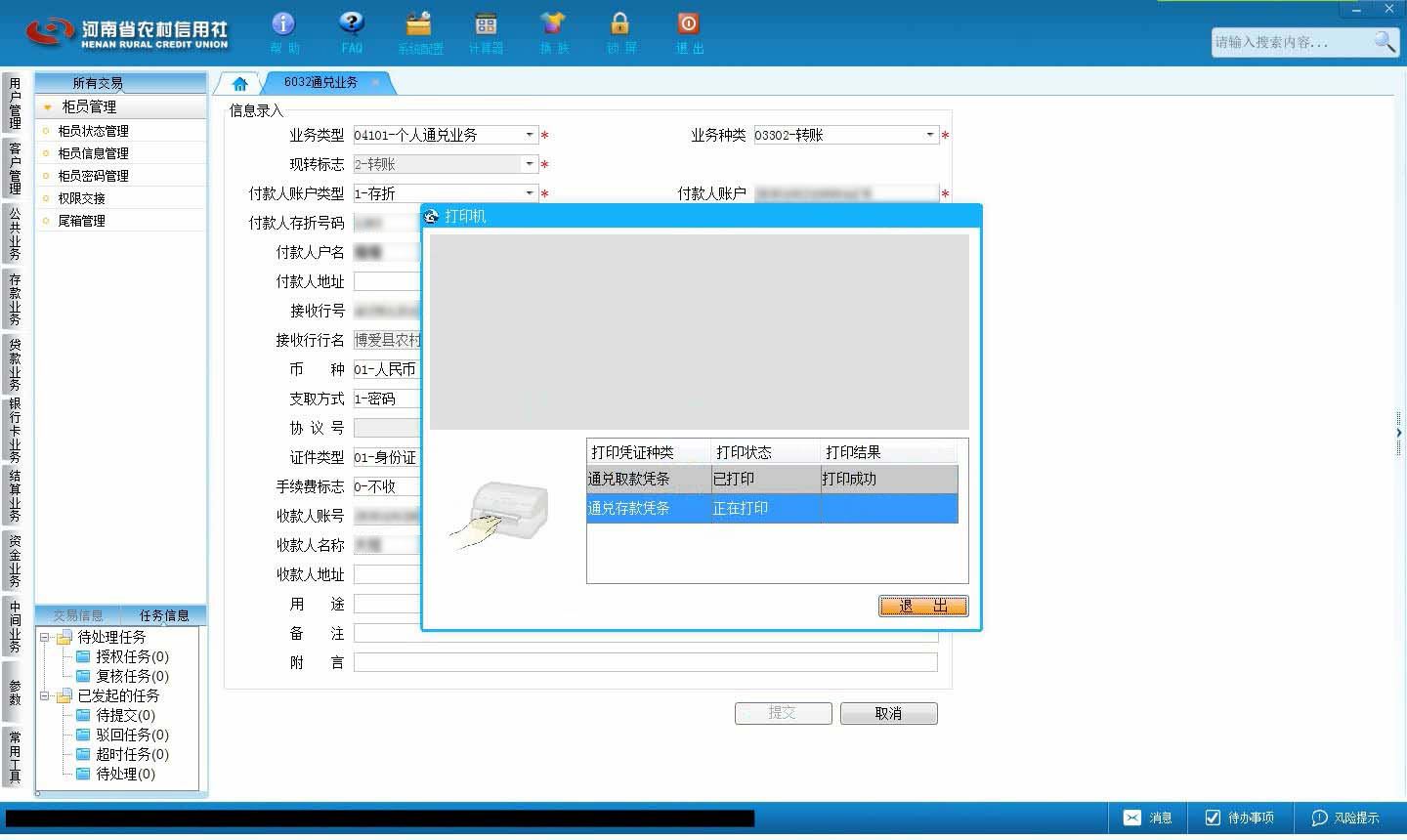Click the 提交 submit button
The width and height of the screenshot is (1407, 840).
[783, 714]
